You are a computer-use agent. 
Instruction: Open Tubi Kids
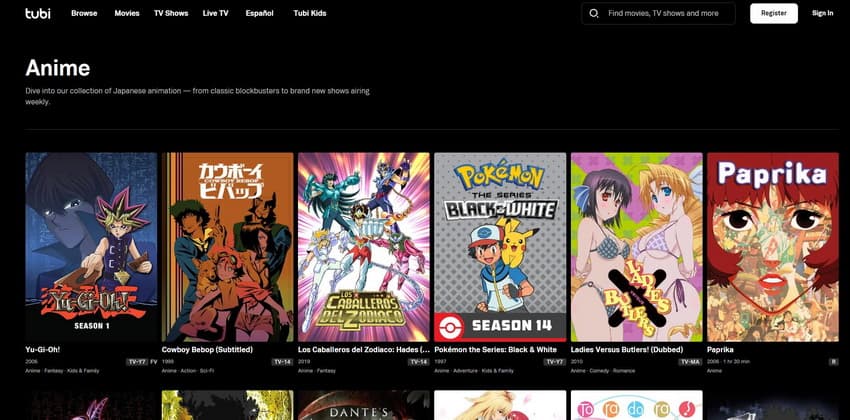coord(310,13)
